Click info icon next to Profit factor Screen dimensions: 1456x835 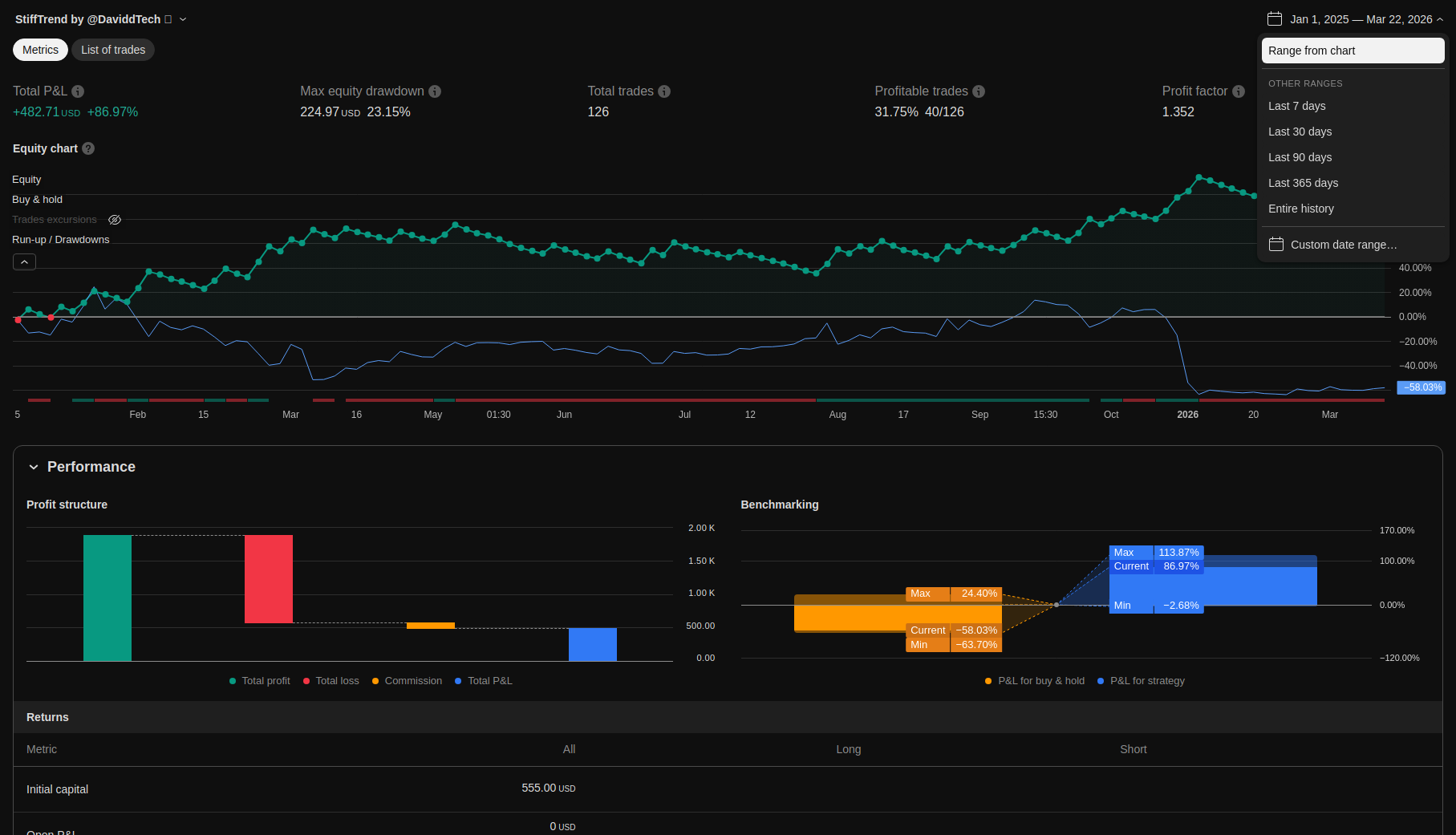point(1239,91)
